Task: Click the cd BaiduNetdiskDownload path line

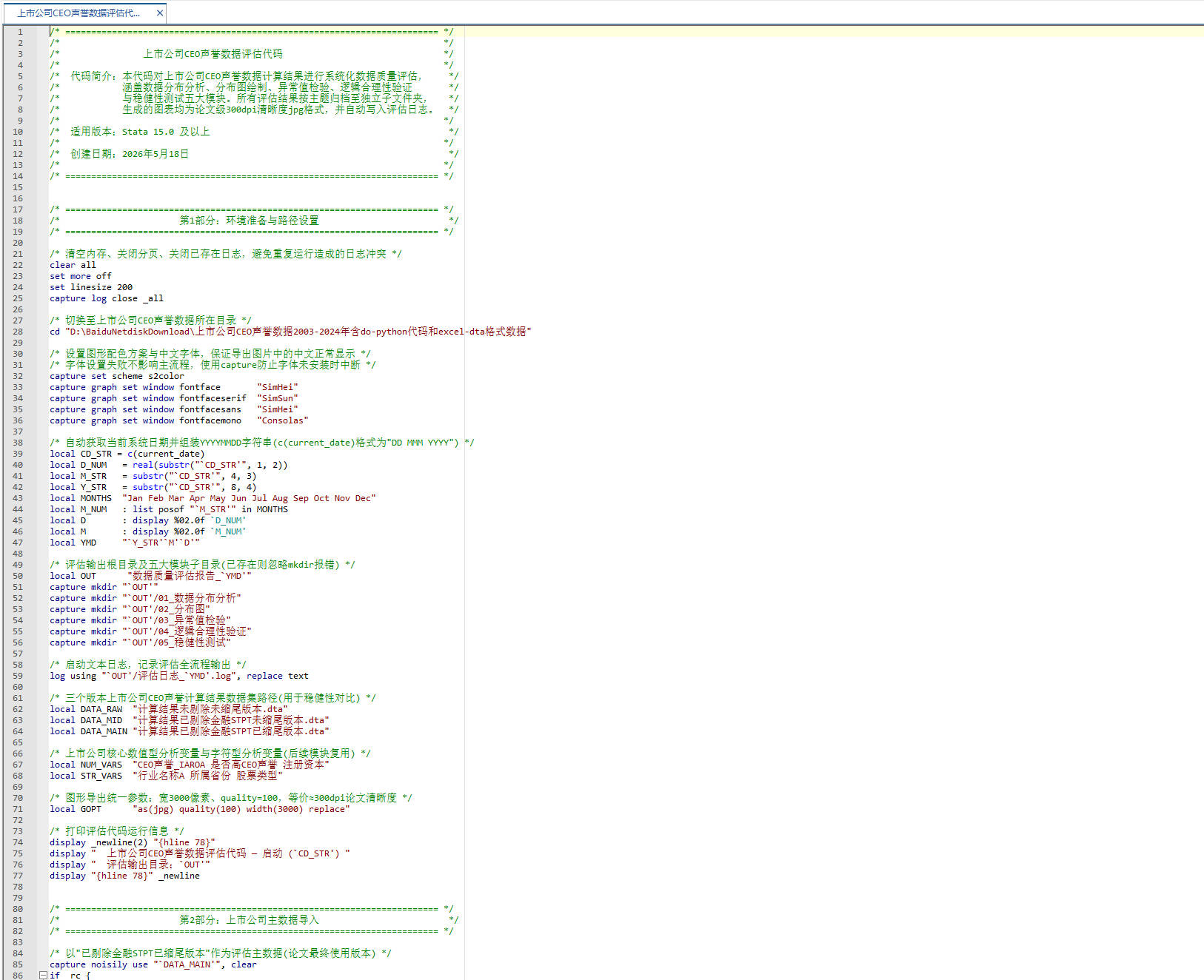Action: point(290,332)
